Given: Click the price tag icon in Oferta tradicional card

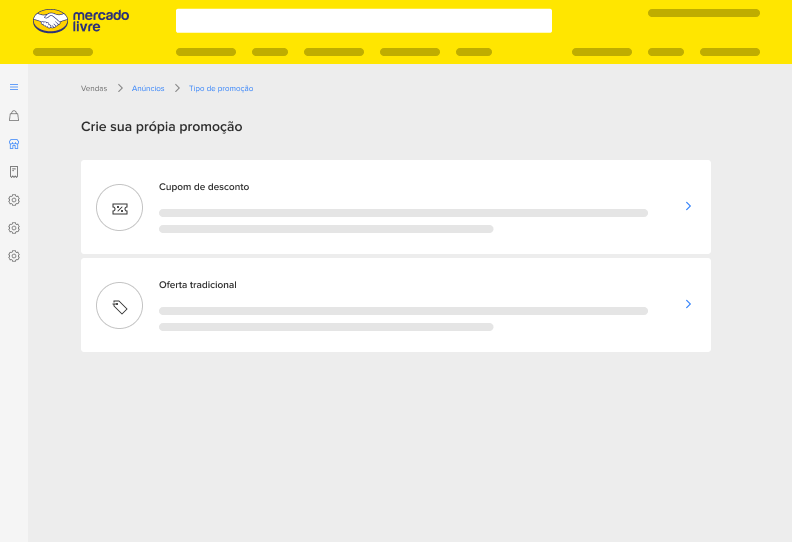Looking at the screenshot, I should point(120,306).
